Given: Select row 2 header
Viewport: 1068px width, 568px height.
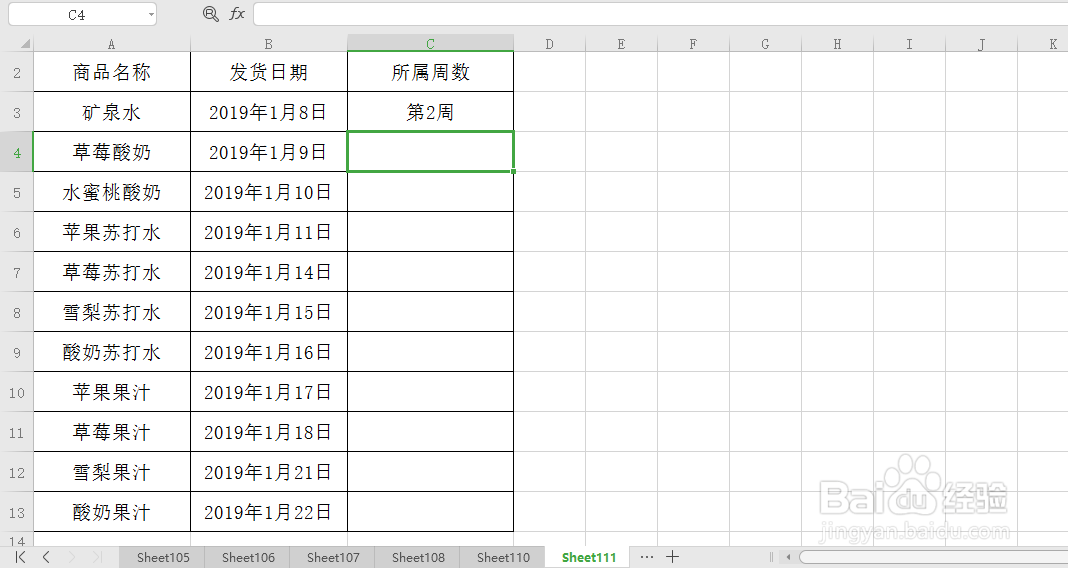Looking at the screenshot, I should (x=16, y=72).
